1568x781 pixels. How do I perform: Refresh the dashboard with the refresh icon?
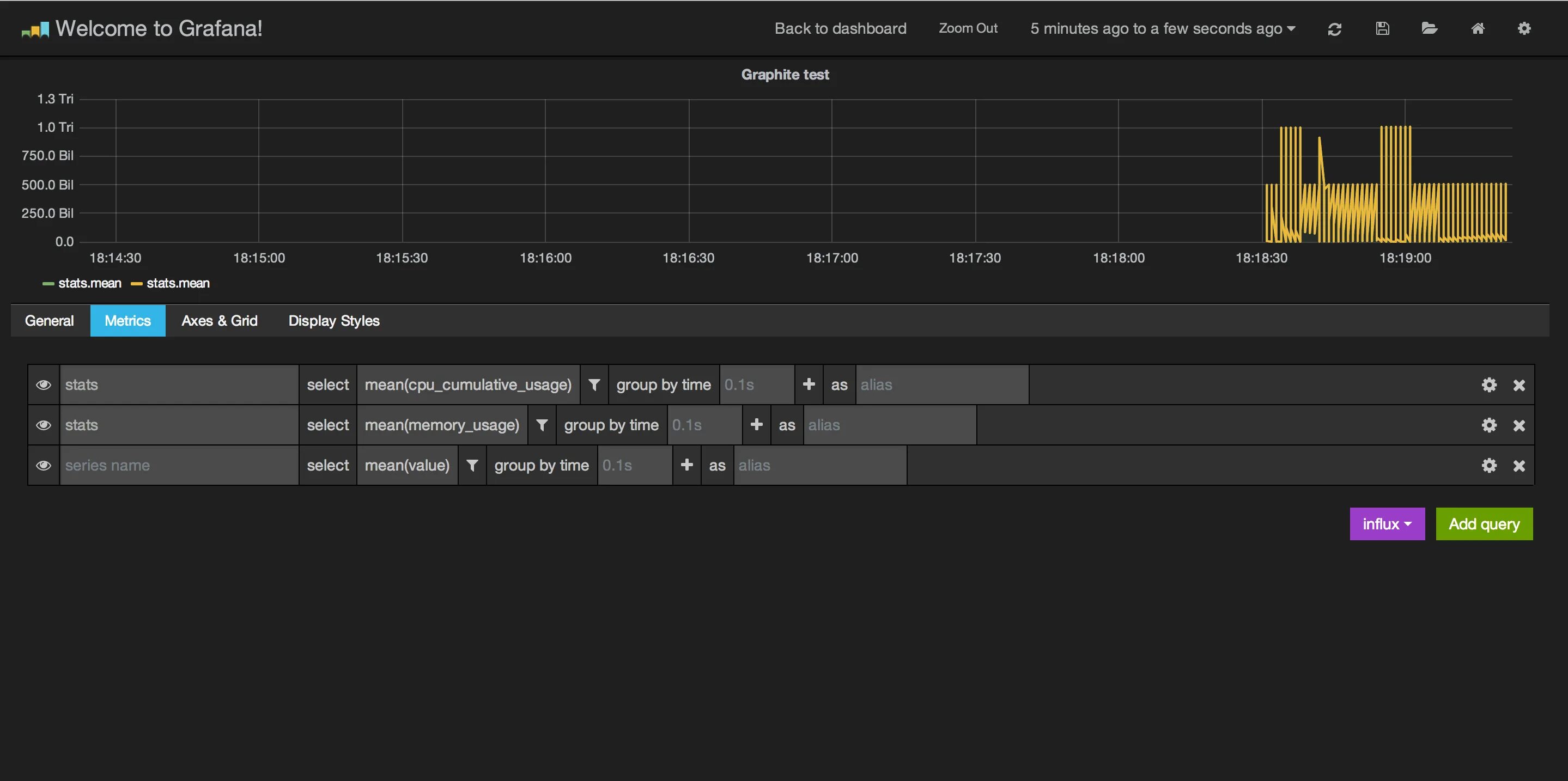tap(1334, 29)
